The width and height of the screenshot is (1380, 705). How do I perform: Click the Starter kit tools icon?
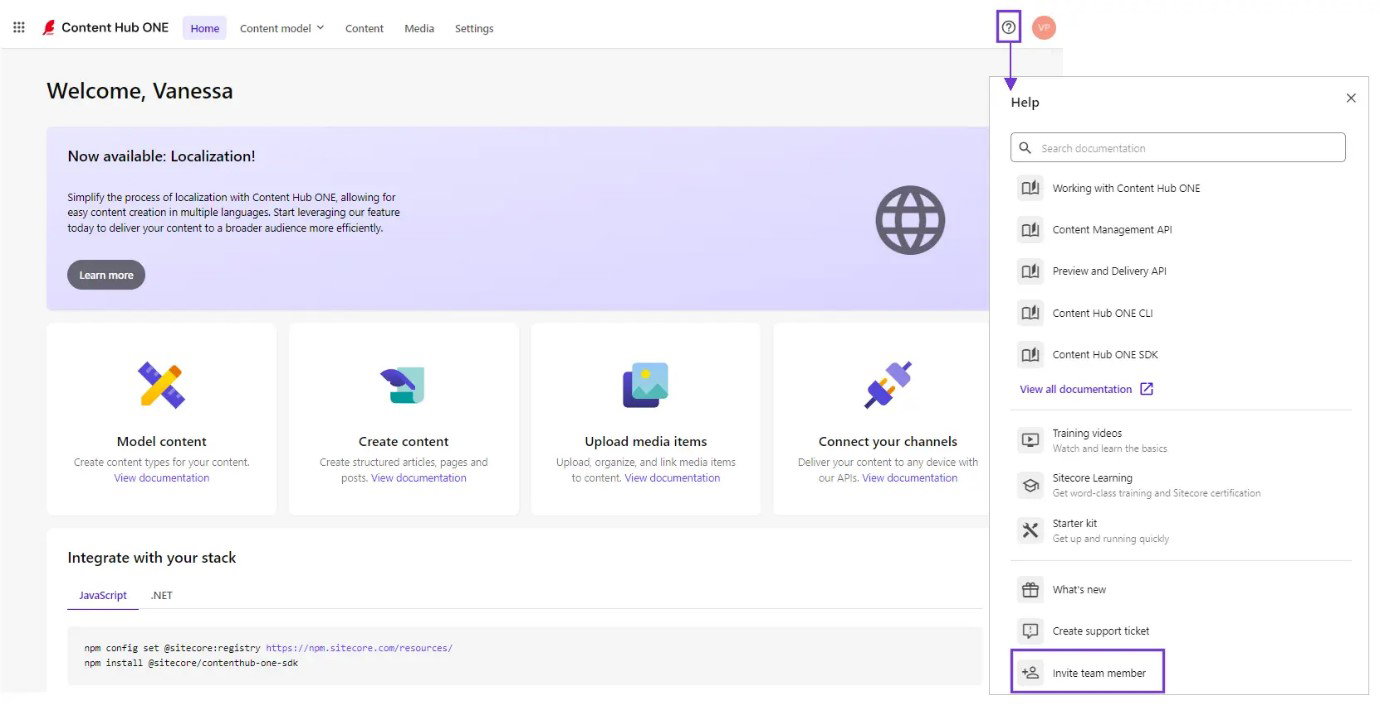pos(1030,530)
